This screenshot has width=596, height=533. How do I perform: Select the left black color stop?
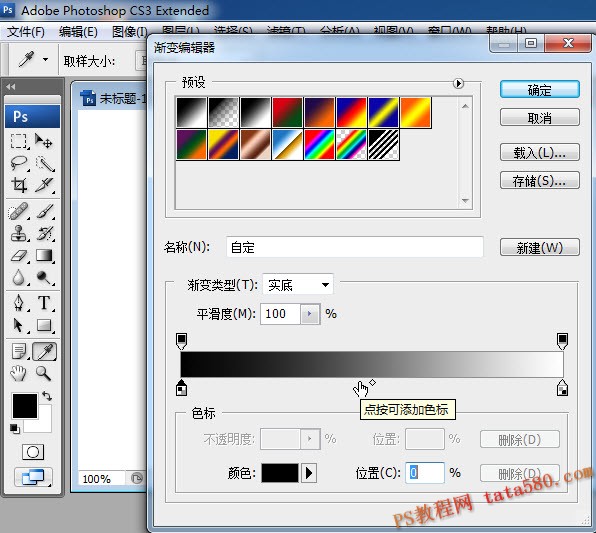[x=182, y=388]
